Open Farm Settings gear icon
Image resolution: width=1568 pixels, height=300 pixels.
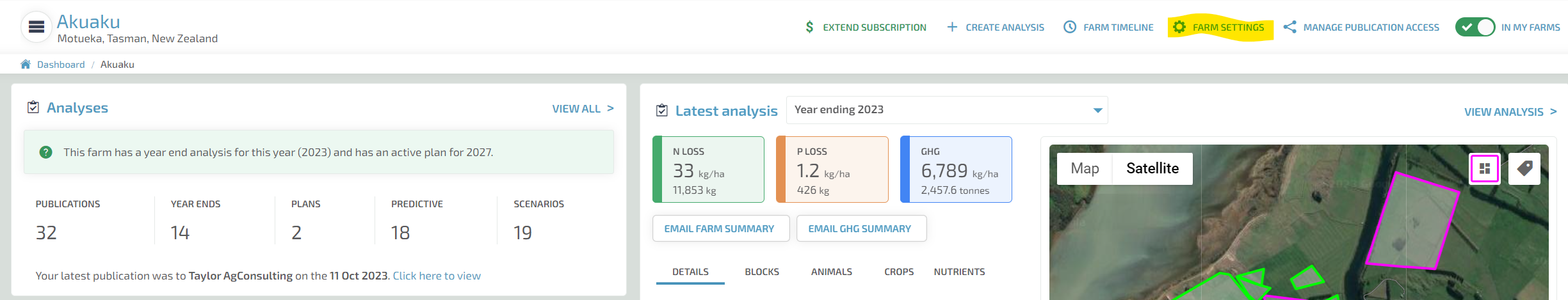[x=1179, y=27]
